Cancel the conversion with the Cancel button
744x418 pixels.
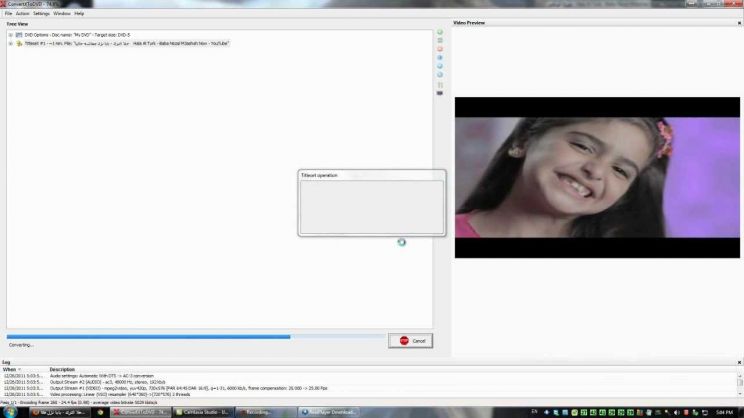(410, 341)
